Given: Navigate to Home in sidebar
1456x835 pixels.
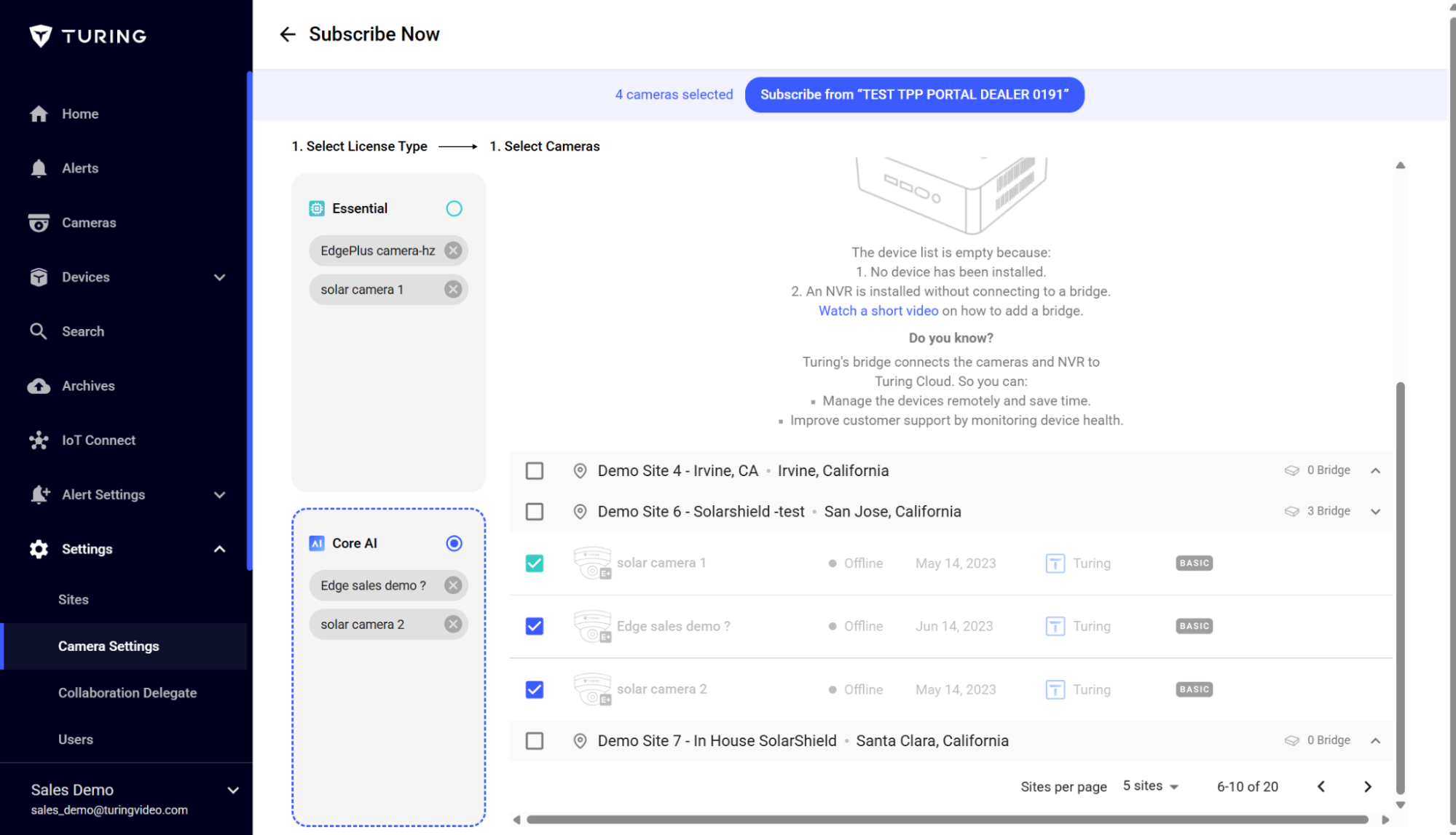Looking at the screenshot, I should (x=80, y=114).
